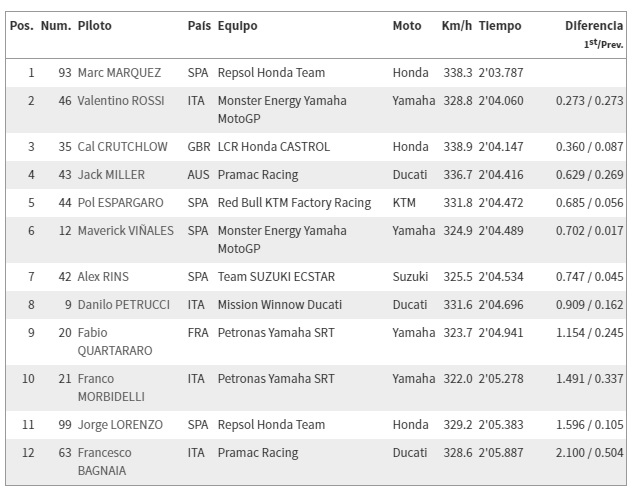Click the Tiempo column header
The width and height of the screenshot is (635, 494).
[500, 26]
